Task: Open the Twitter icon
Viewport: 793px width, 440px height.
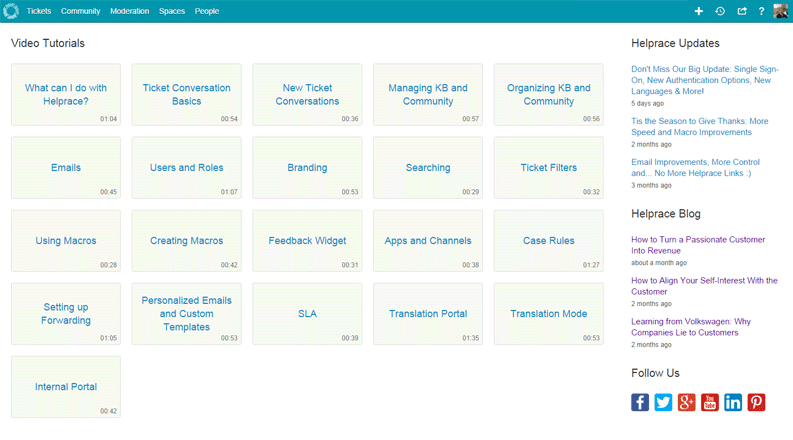Action: (x=663, y=403)
